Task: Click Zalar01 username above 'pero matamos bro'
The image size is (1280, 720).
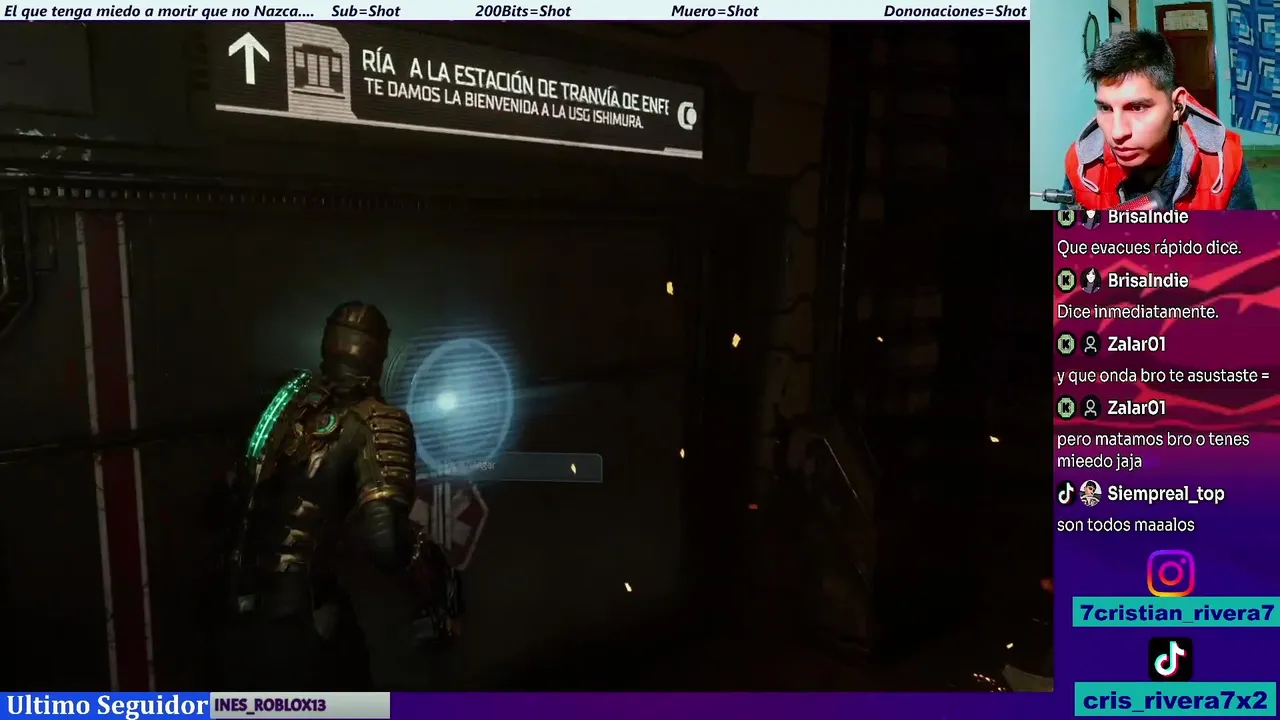Action: 1136,408
